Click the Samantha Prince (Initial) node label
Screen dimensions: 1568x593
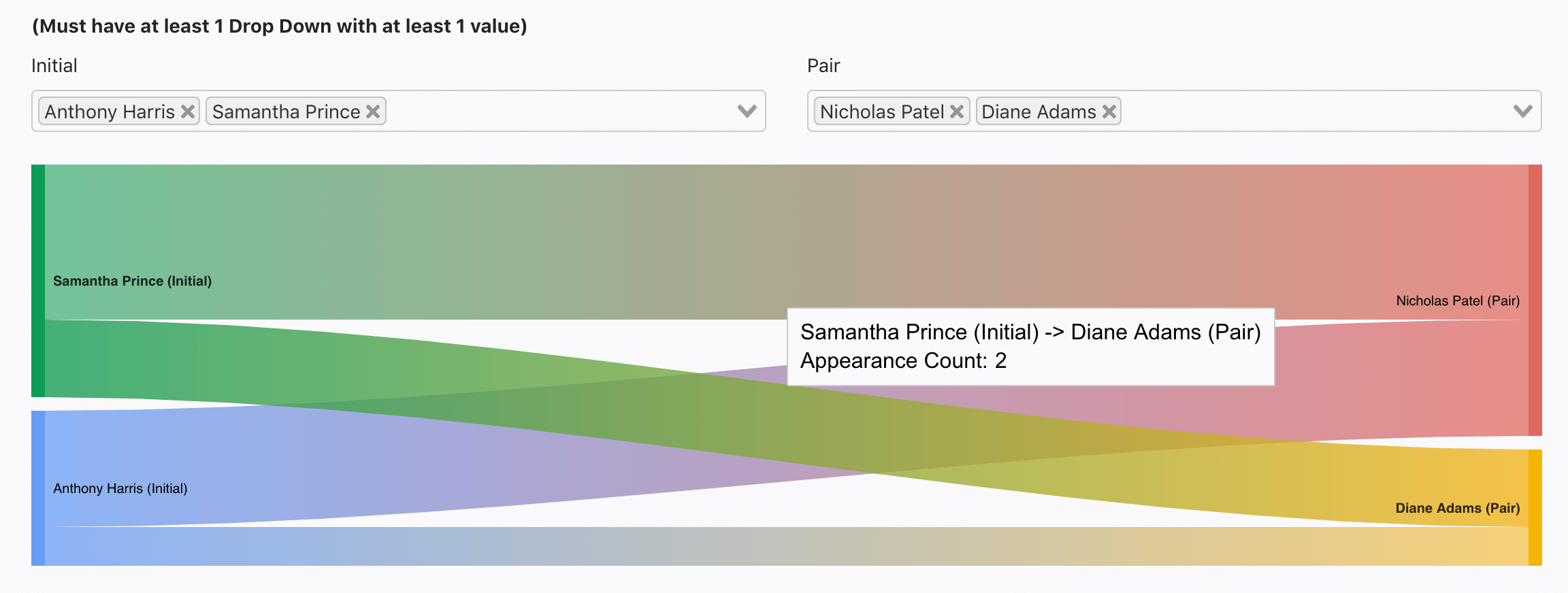pyautogui.click(x=133, y=281)
